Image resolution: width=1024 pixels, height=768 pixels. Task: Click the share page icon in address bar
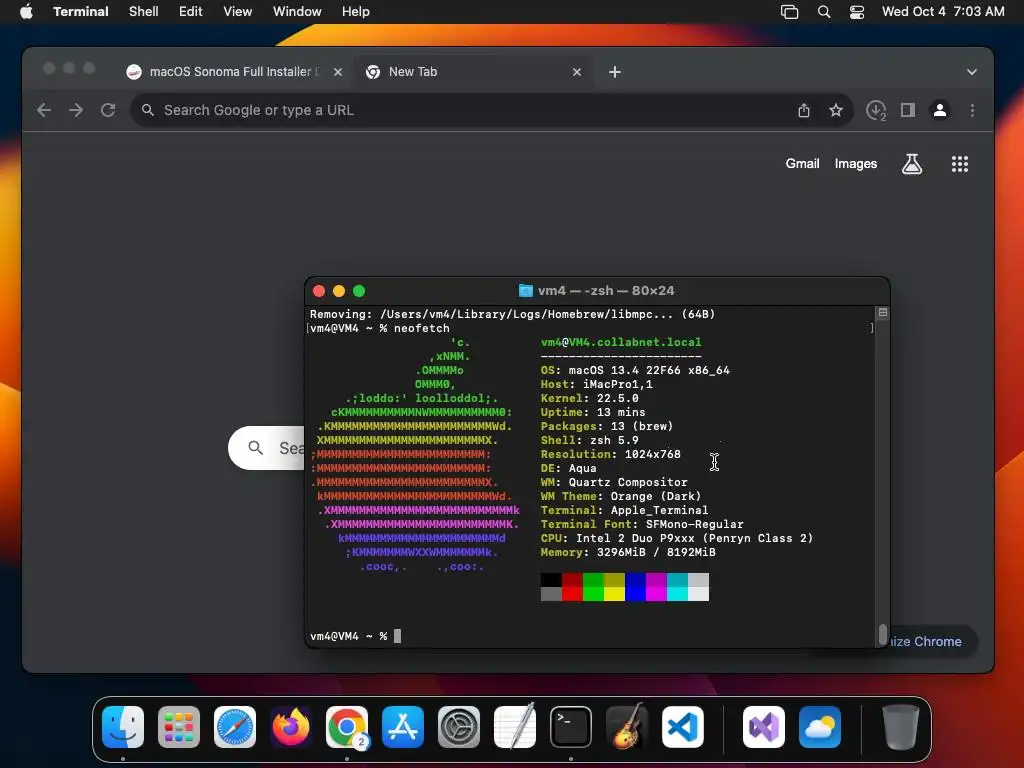804,110
